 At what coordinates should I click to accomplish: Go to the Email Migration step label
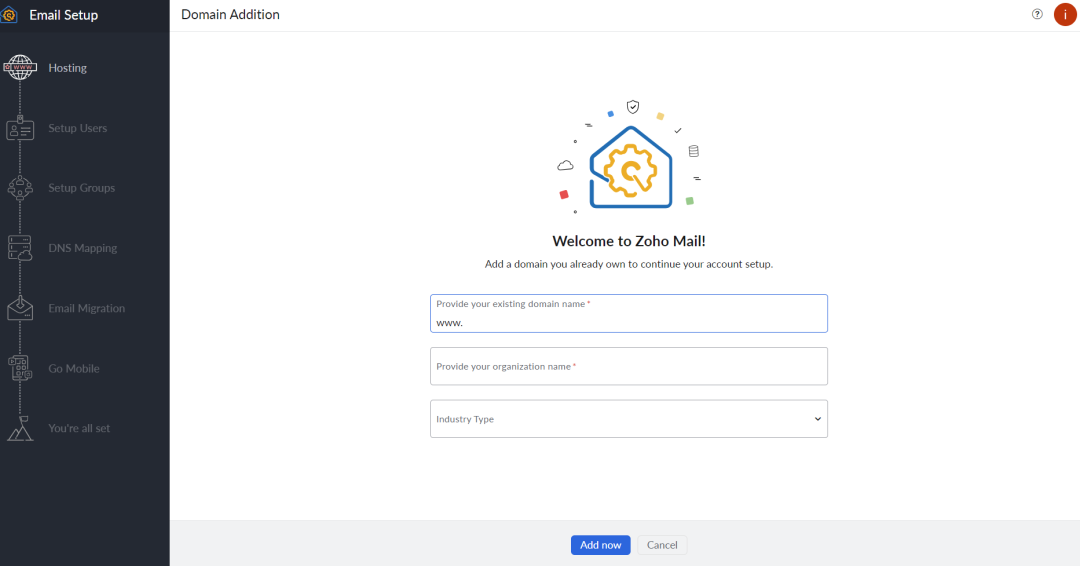click(x=87, y=308)
